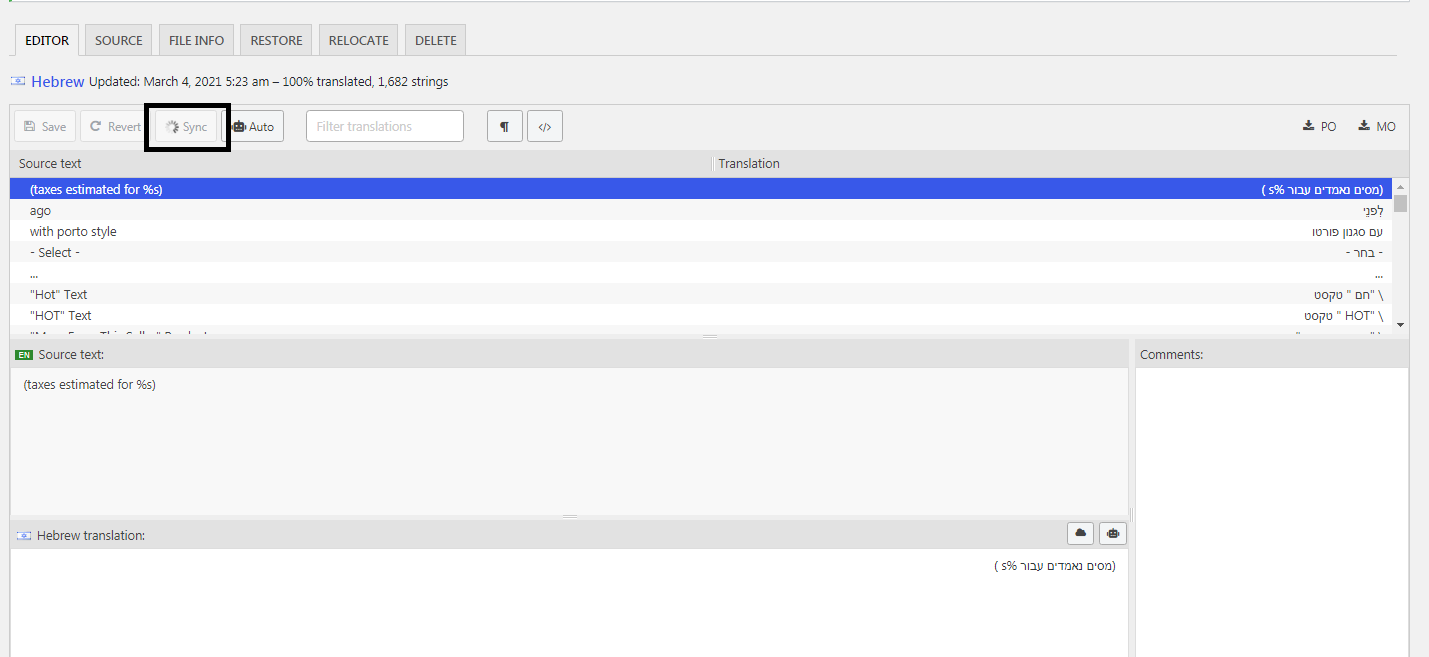Sort by Translation column header
The height and width of the screenshot is (657, 1429).
point(1060,163)
